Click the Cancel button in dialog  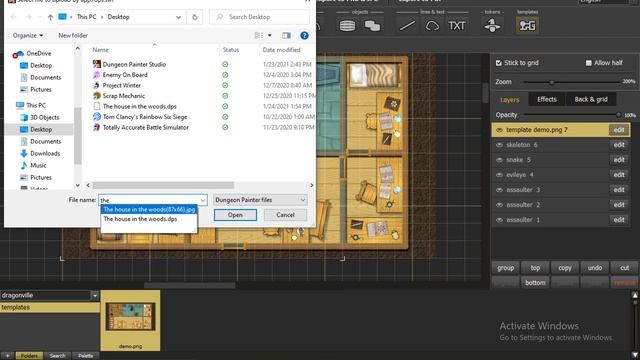click(285, 215)
